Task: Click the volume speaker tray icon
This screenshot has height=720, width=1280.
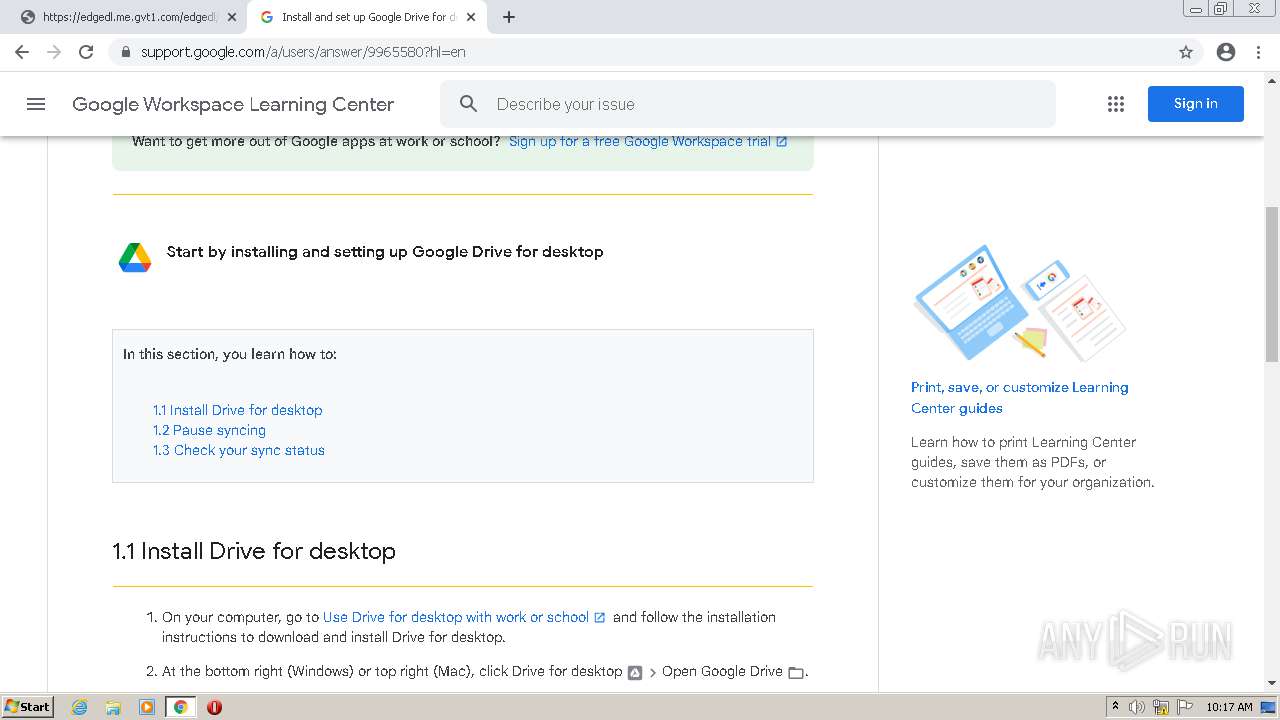Action: click(x=1137, y=707)
